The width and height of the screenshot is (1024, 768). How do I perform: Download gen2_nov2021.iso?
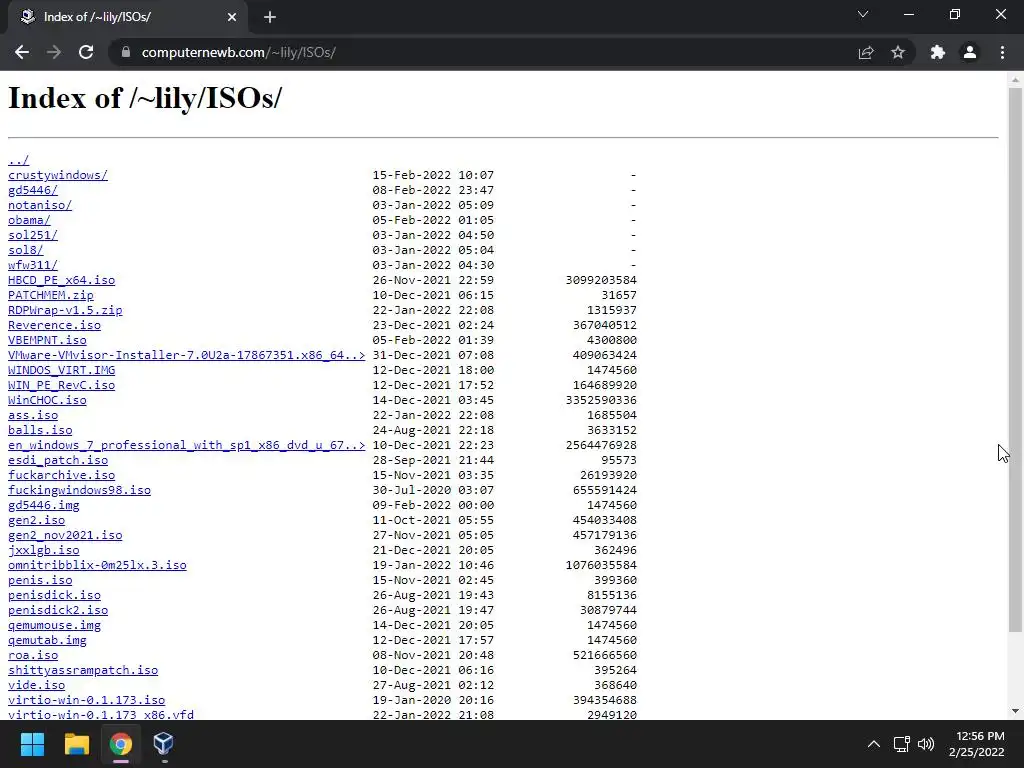coord(65,536)
